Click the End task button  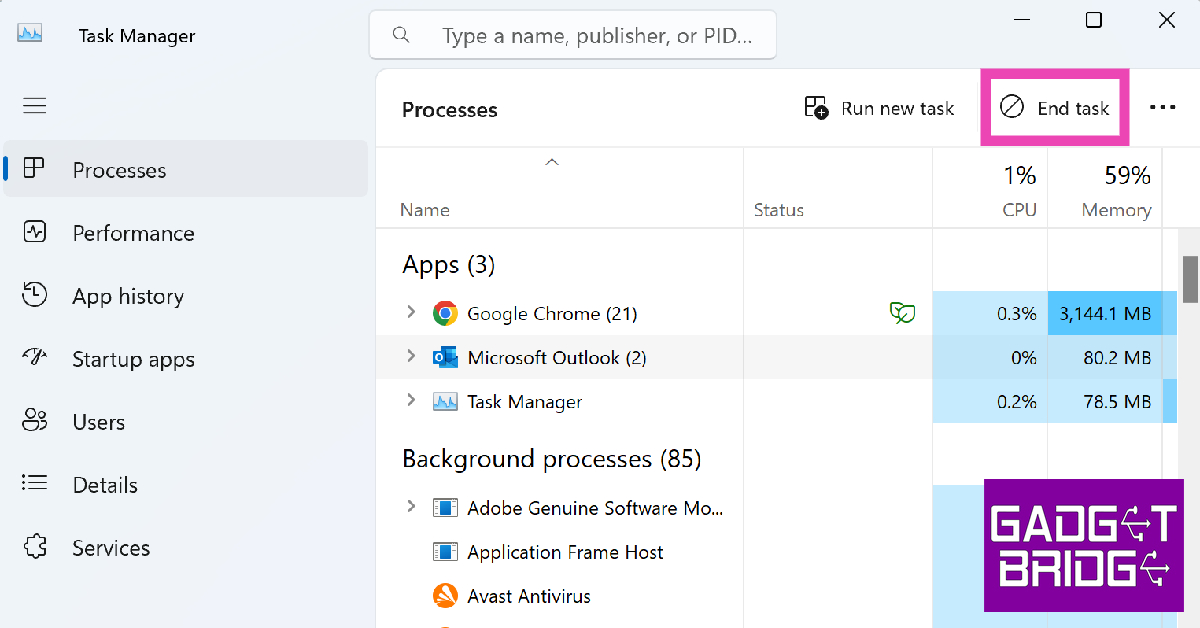pyautogui.click(x=1056, y=108)
